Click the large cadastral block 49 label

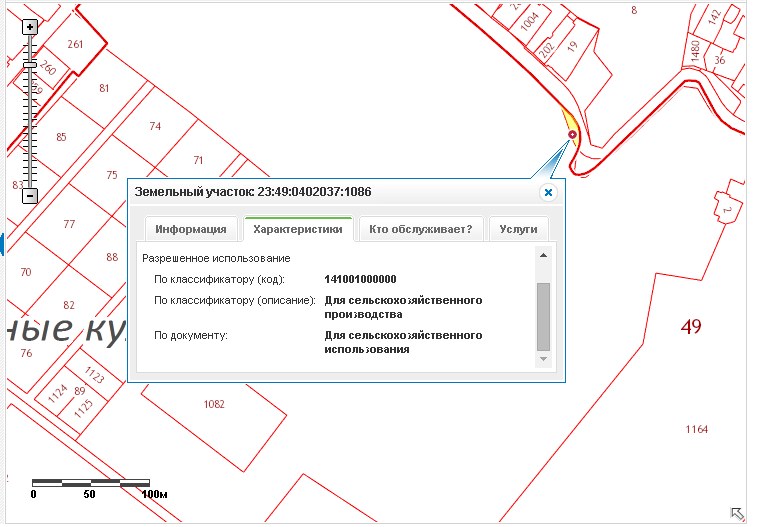click(690, 326)
